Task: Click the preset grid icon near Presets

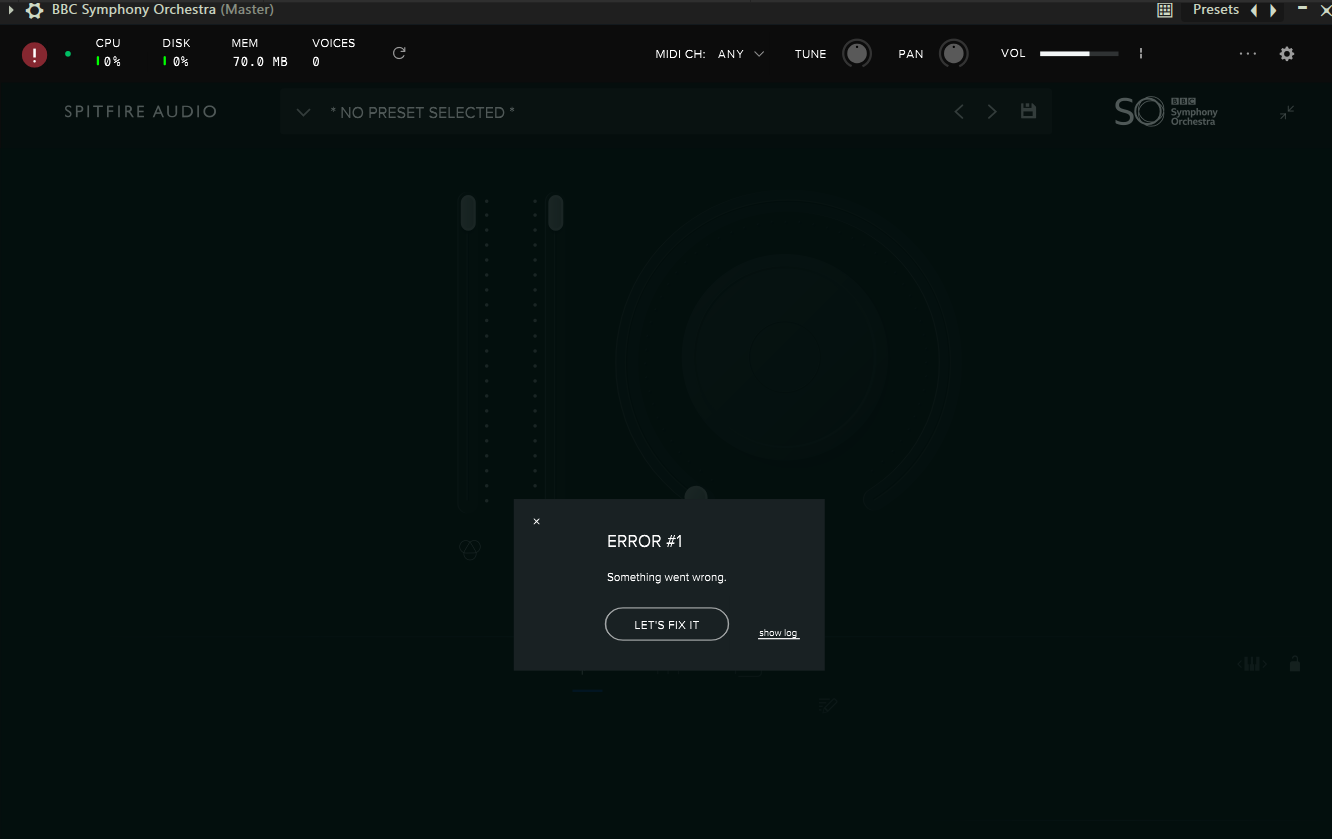Action: (x=1165, y=10)
